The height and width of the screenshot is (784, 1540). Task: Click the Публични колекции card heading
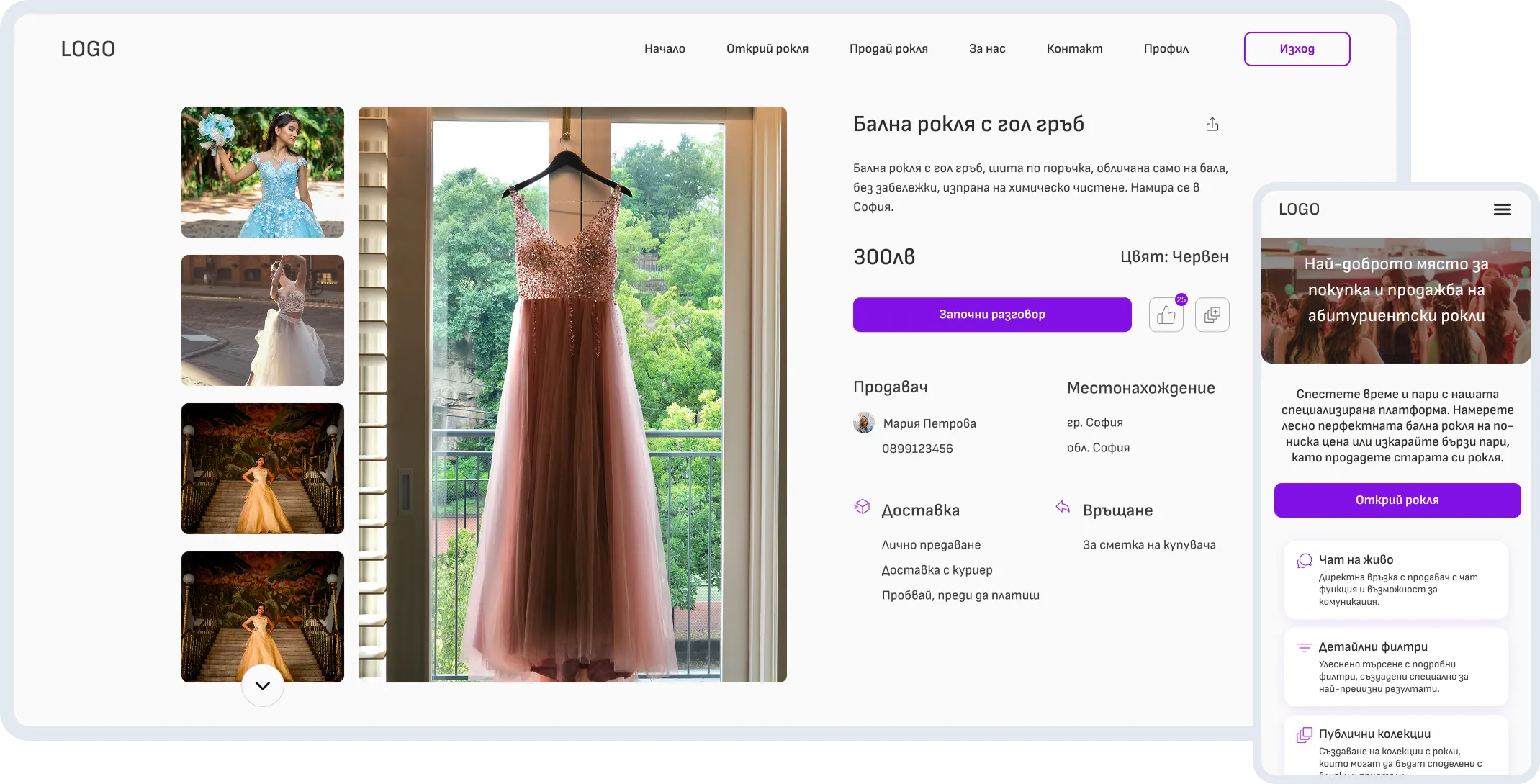coord(1374,734)
